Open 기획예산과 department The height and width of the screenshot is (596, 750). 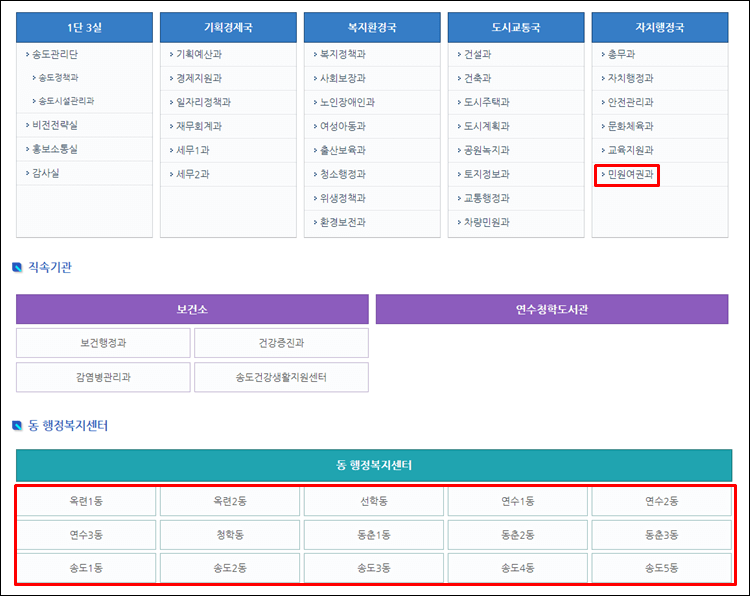pyautogui.click(x=199, y=54)
